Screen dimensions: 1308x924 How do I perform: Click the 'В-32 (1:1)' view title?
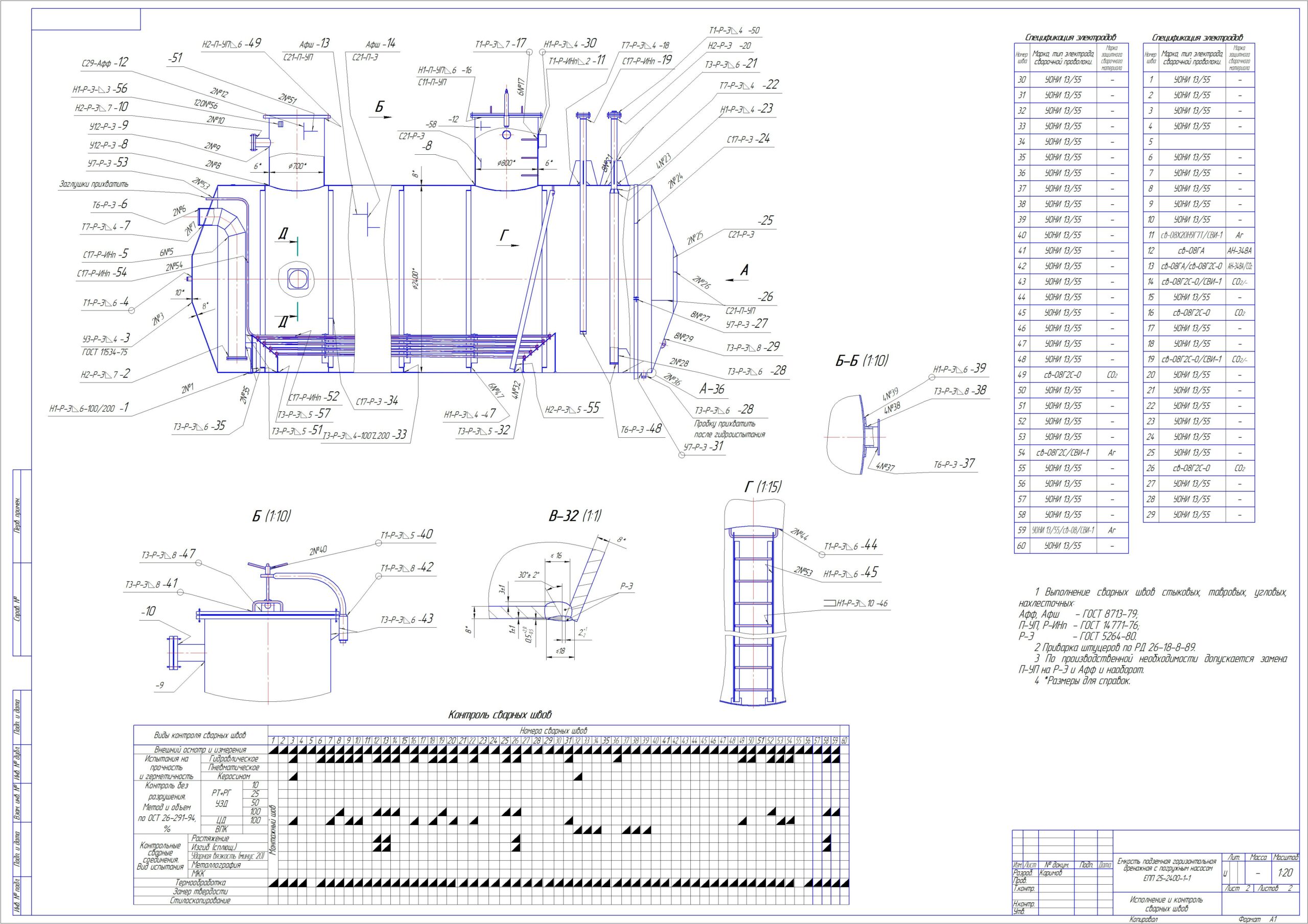tap(575, 516)
